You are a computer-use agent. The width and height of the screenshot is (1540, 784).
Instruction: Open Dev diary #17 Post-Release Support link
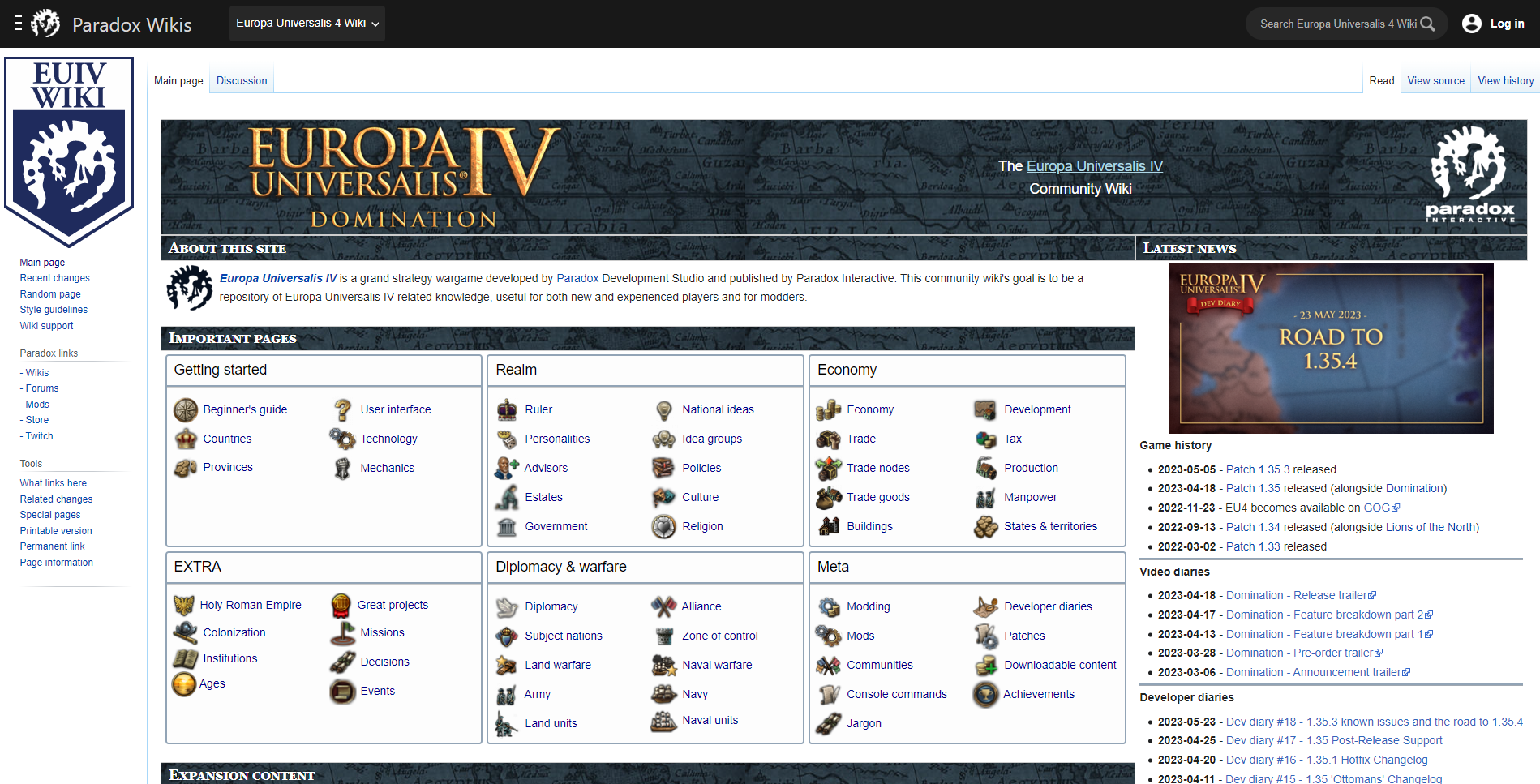click(x=1334, y=740)
